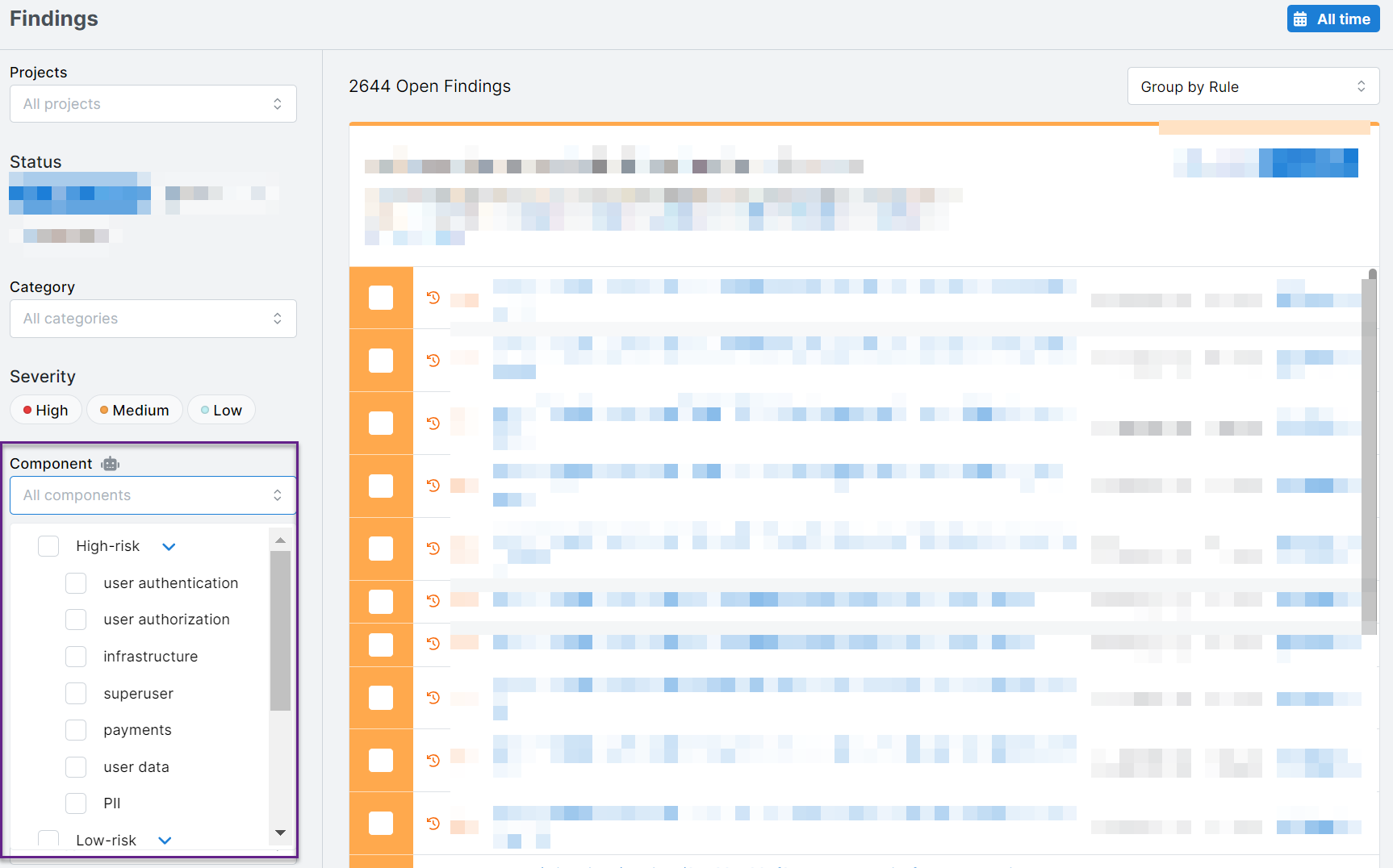
Task: Open the All projects dropdown
Action: click(153, 103)
